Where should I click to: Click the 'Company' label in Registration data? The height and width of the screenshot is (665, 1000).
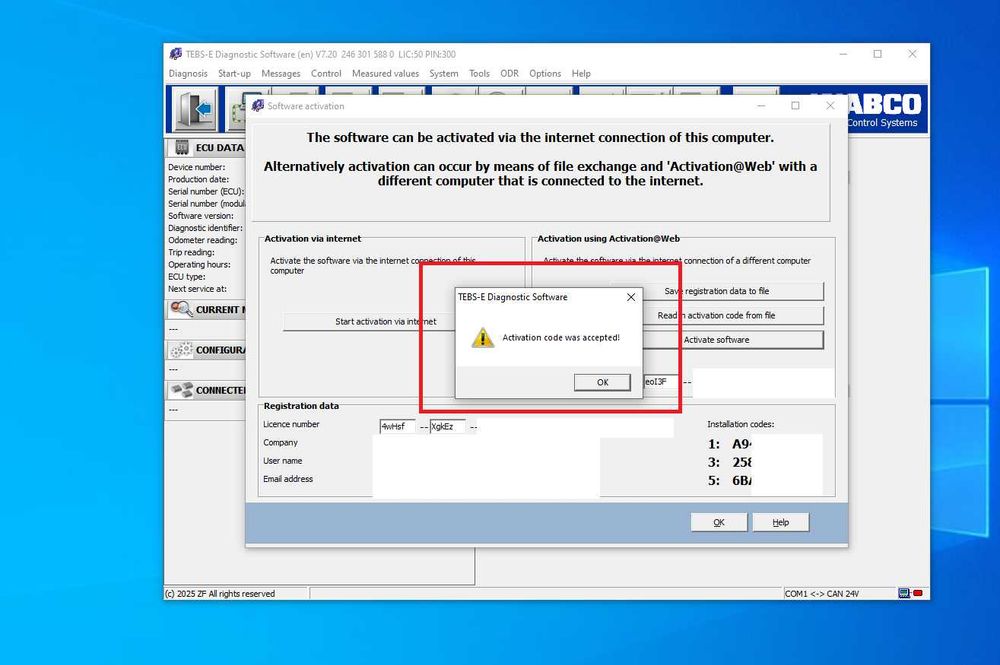281,442
